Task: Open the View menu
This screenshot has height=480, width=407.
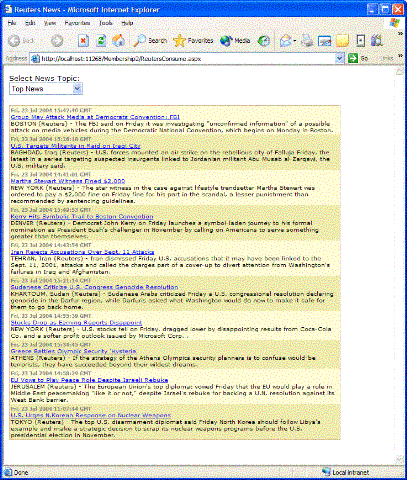Action: pyautogui.click(x=50, y=23)
